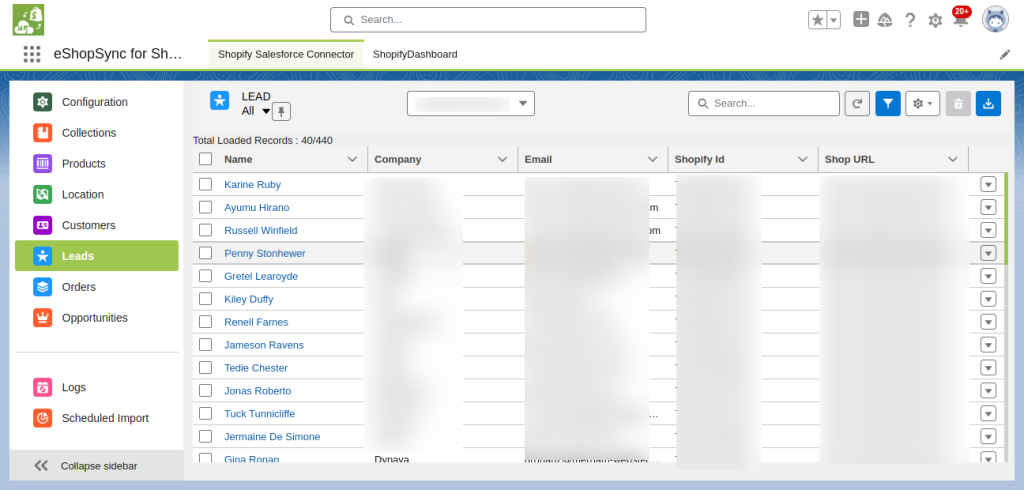This screenshot has width=1024, height=490.
Task: Check the Russell Winfield row checkbox
Action: (x=206, y=230)
